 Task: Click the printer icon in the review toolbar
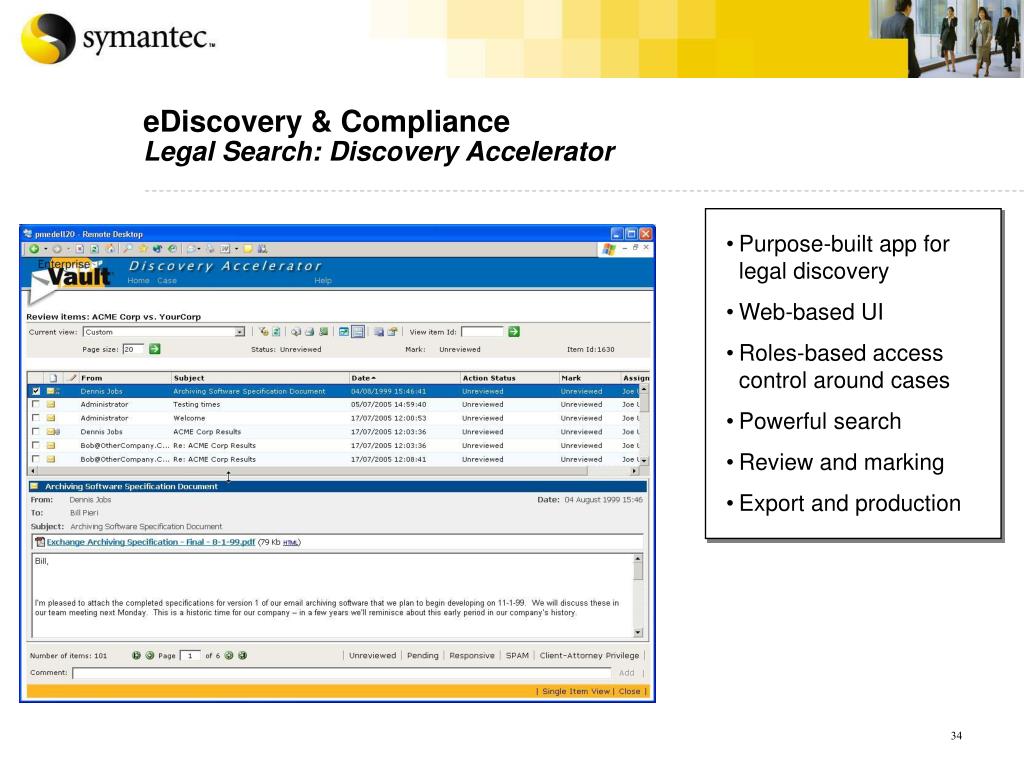click(x=310, y=332)
